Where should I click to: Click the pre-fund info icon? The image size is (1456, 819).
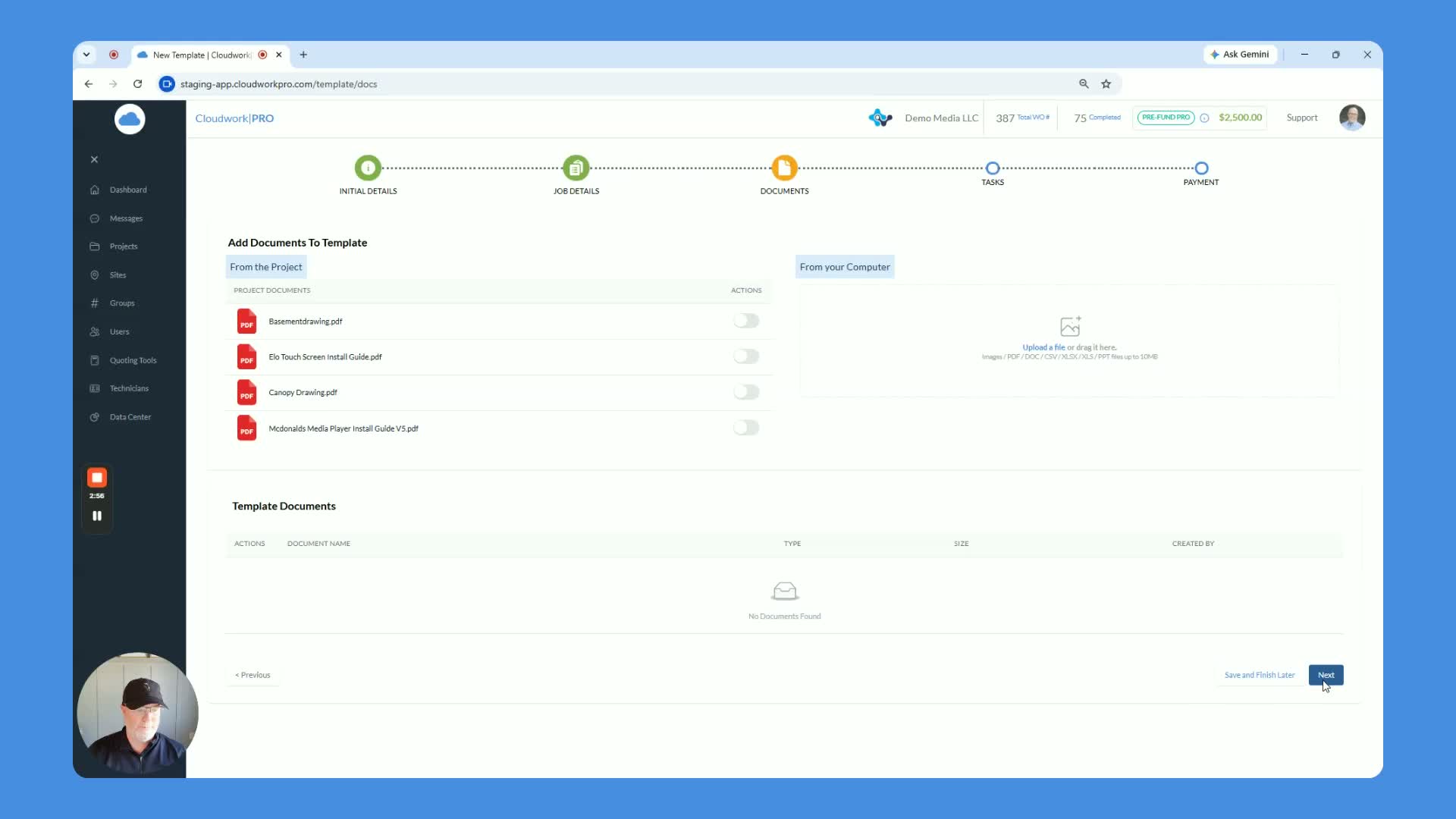1204,118
